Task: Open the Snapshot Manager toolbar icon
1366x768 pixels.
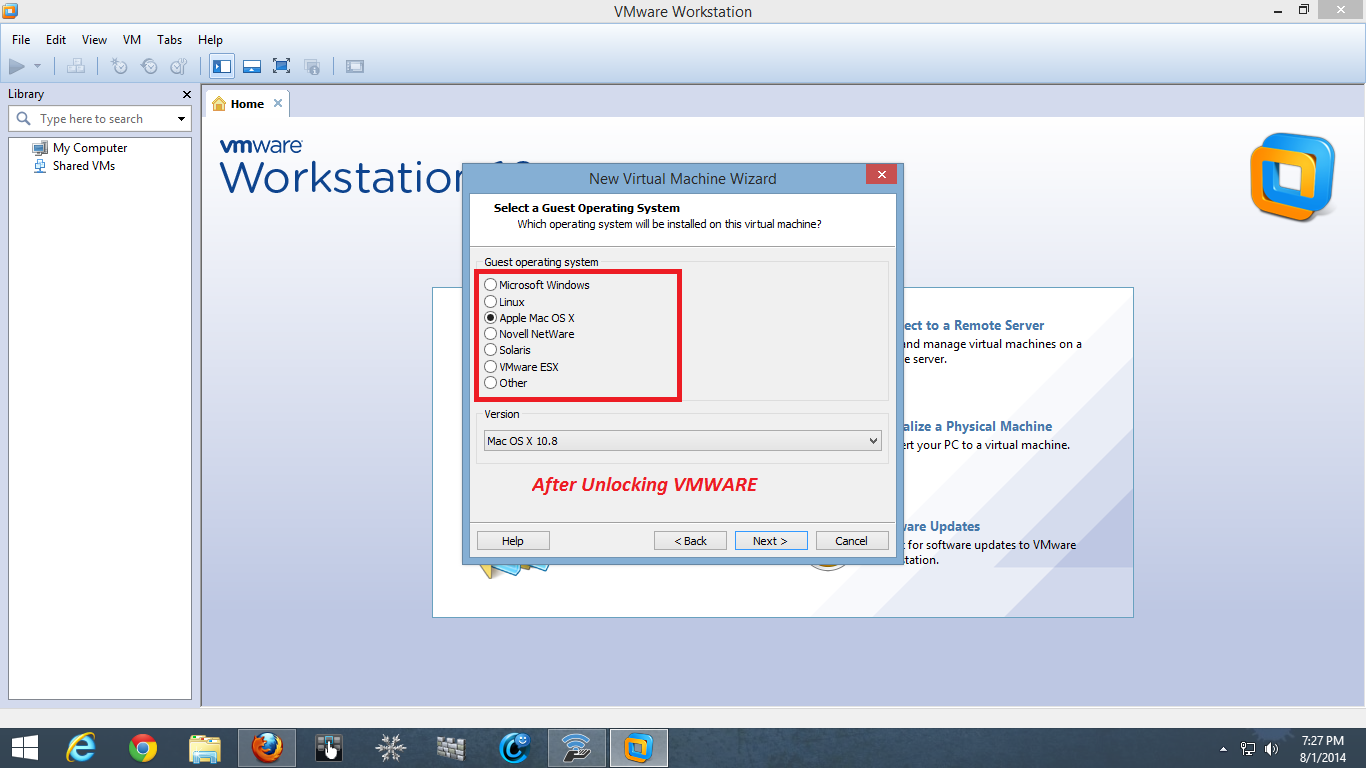Action: (x=179, y=66)
